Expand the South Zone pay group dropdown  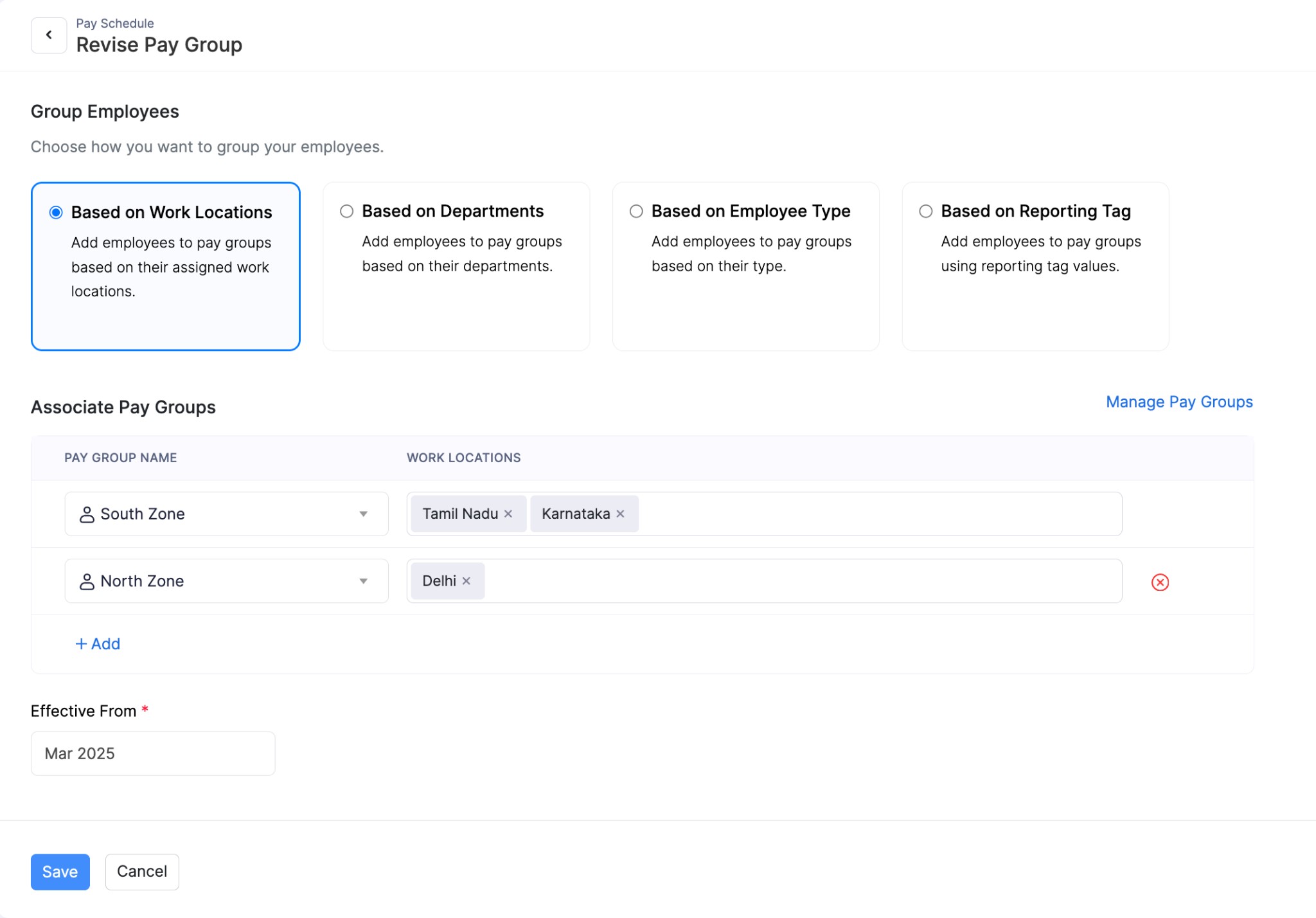(363, 514)
